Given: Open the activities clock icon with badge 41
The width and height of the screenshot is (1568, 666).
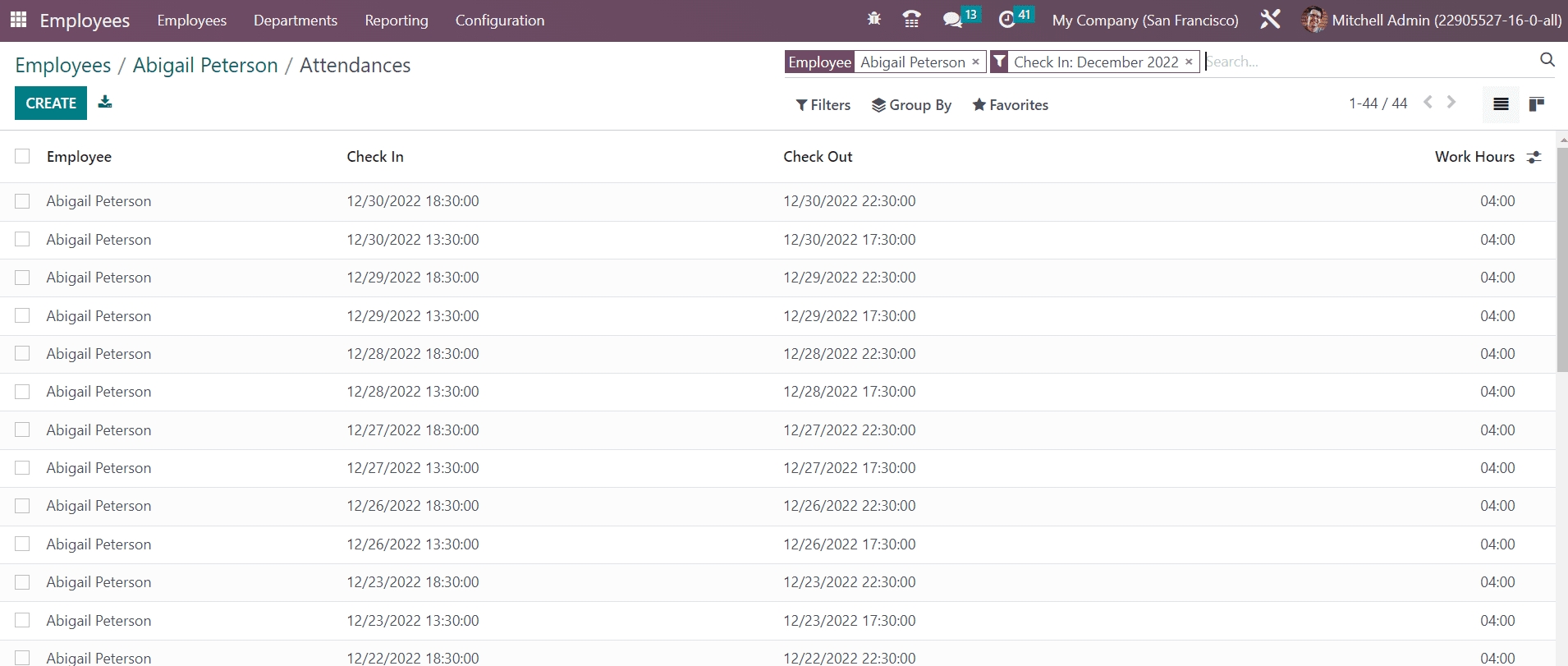Looking at the screenshot, I should [x=1006, y=20].
